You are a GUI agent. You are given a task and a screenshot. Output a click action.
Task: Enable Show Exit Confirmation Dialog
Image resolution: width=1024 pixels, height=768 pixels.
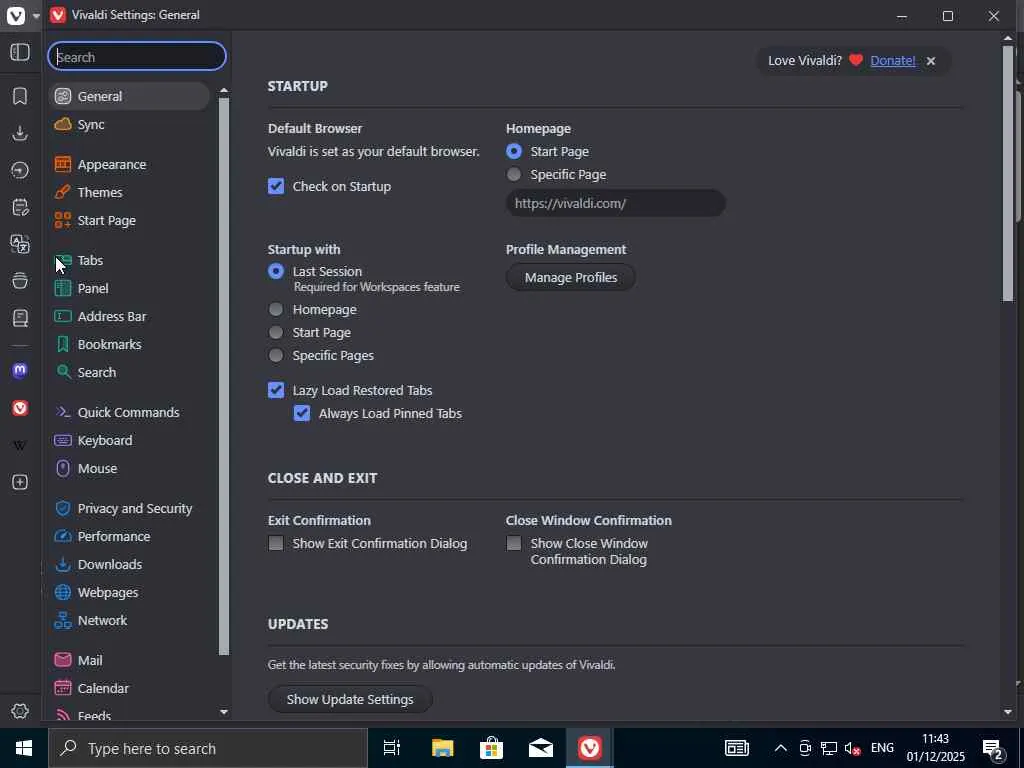click(276, 543)
